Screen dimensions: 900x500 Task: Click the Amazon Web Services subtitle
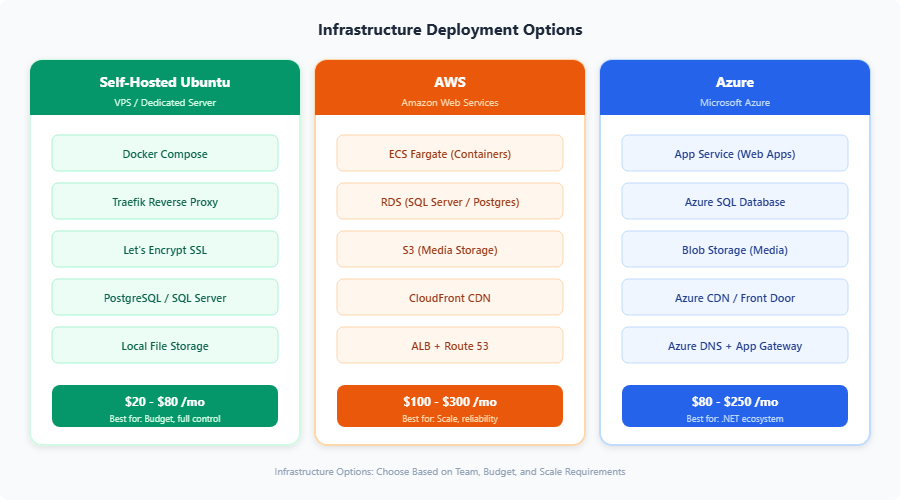pyautogui.click(x=450, y=103)
